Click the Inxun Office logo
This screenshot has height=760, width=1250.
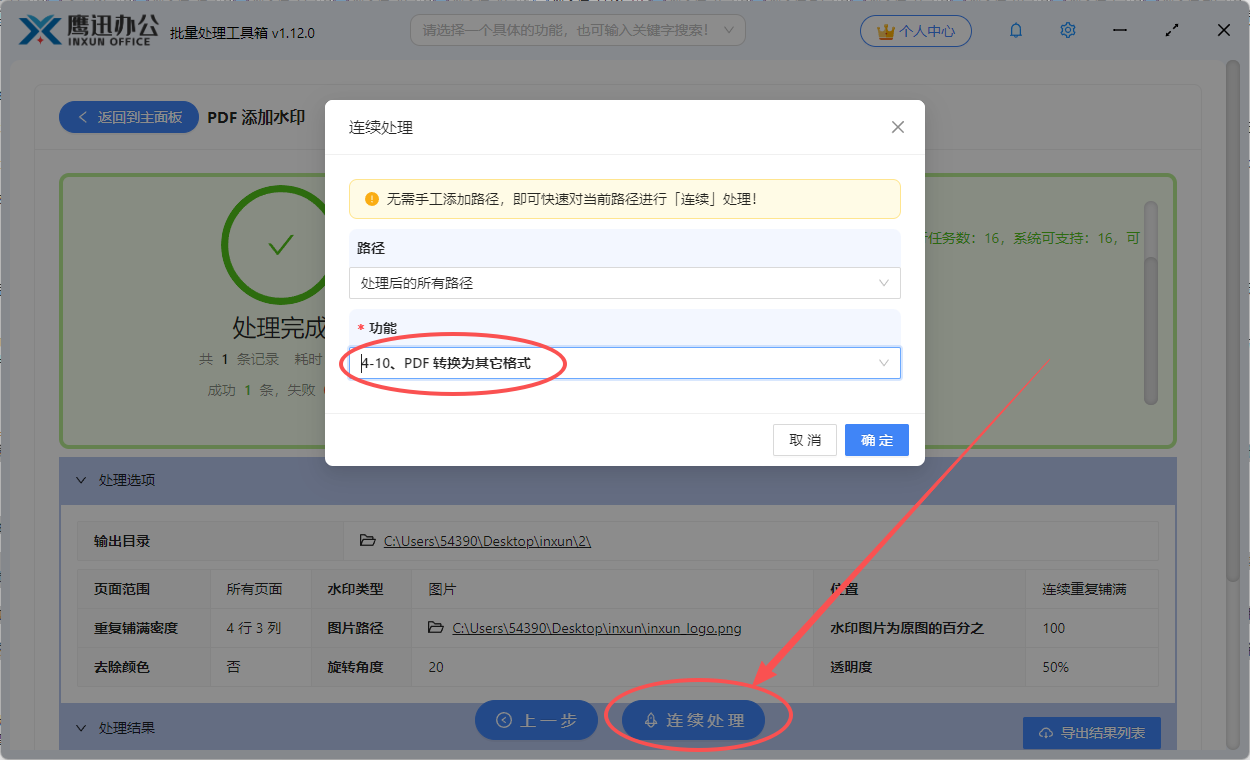point(89,30)
